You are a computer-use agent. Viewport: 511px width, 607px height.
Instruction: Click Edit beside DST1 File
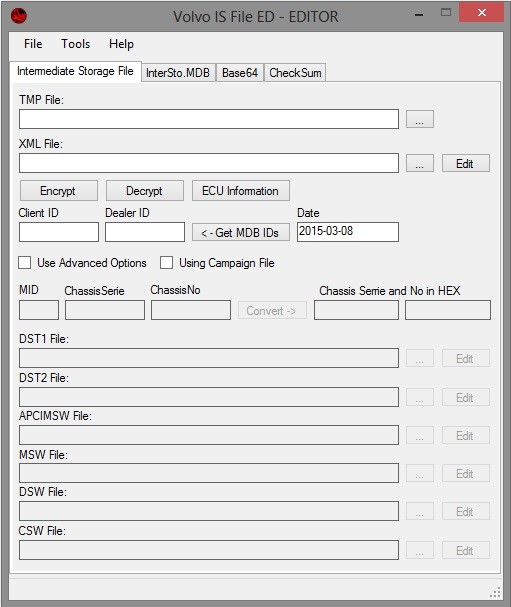pos(466,358)
